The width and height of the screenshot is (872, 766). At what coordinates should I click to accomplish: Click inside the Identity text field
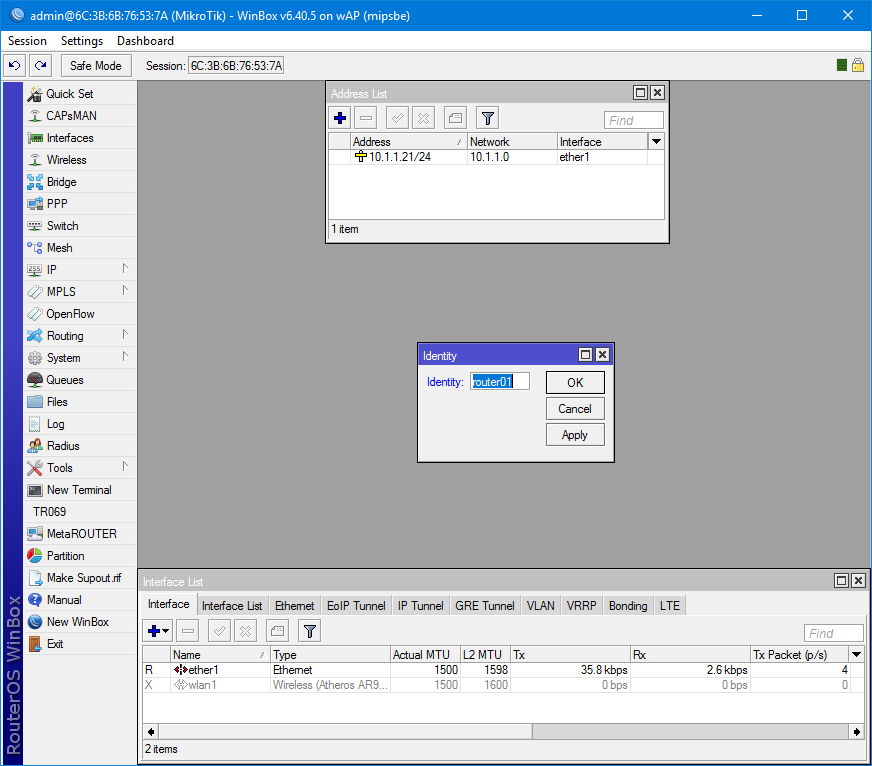[x=501, y=382]
